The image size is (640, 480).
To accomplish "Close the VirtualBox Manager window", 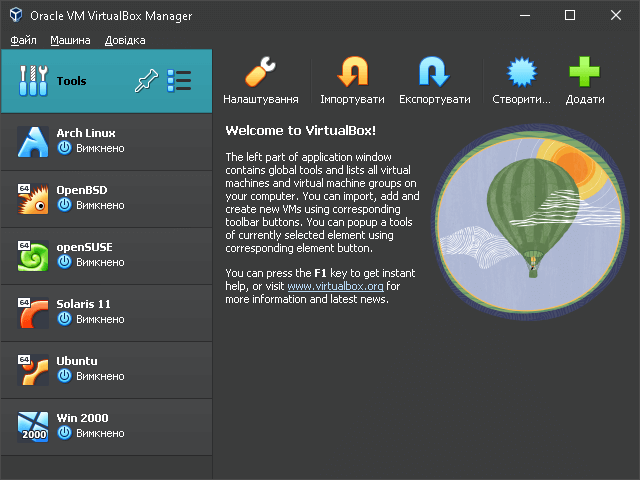I will pos(616,15).
